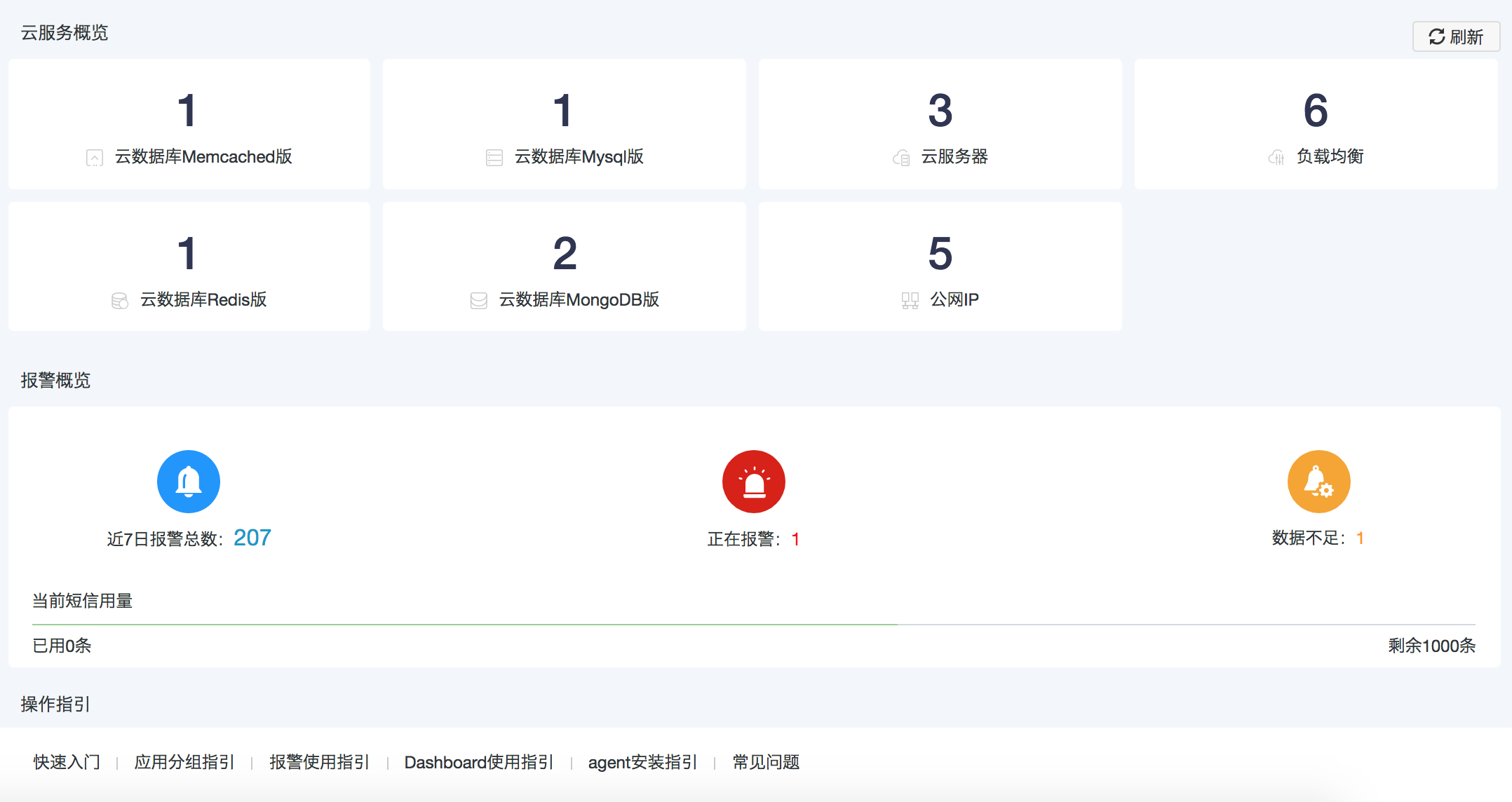
Task: Open 云数据库Mysql版 label
Action: coord(579,156)
